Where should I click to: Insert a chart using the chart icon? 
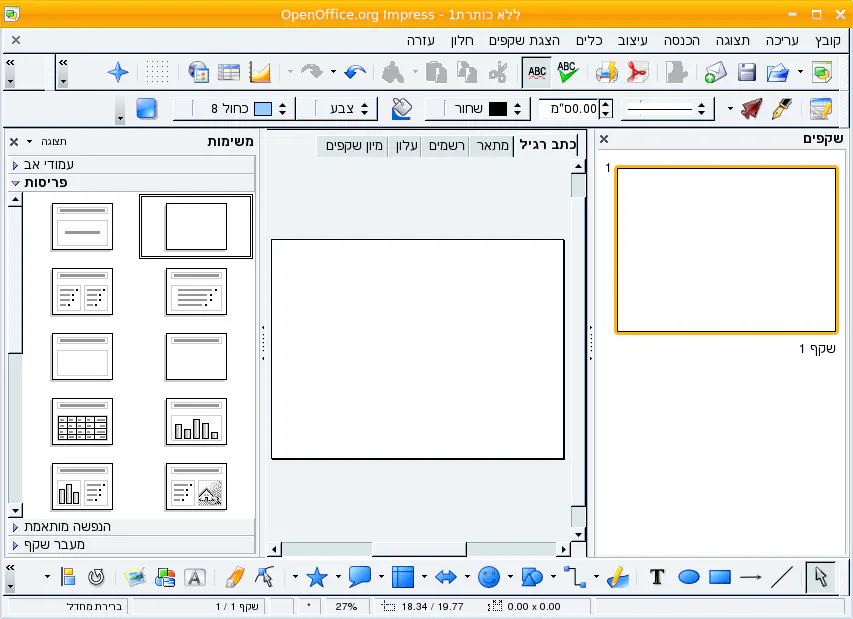coord(260,72)
